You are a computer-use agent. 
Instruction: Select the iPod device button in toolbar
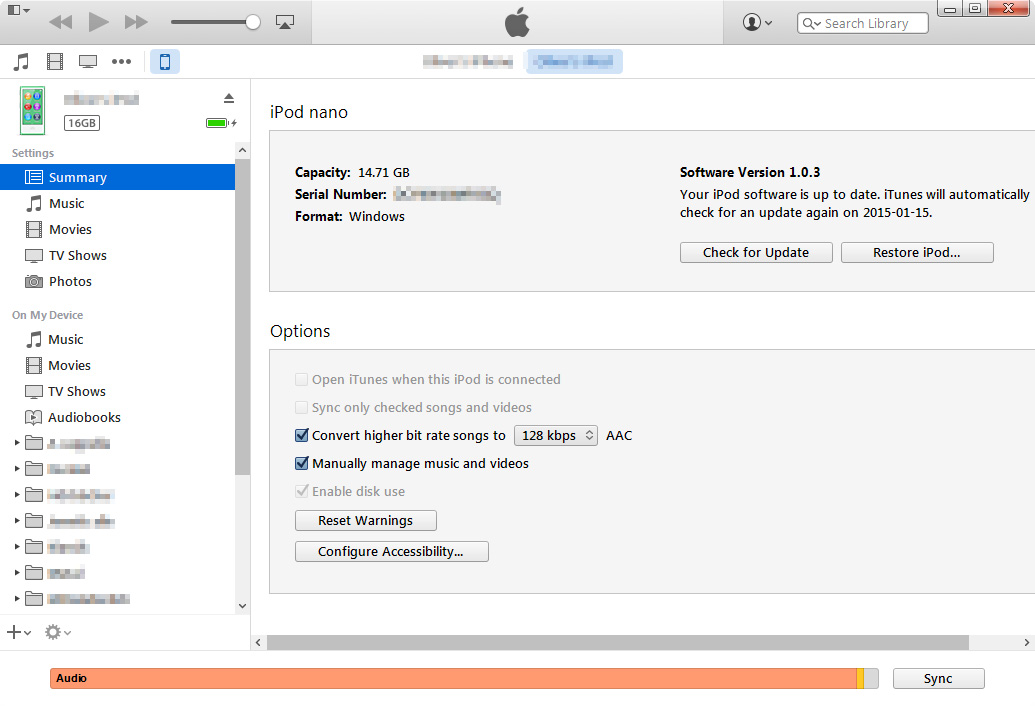pyautogui.click(x=165, y=62)
